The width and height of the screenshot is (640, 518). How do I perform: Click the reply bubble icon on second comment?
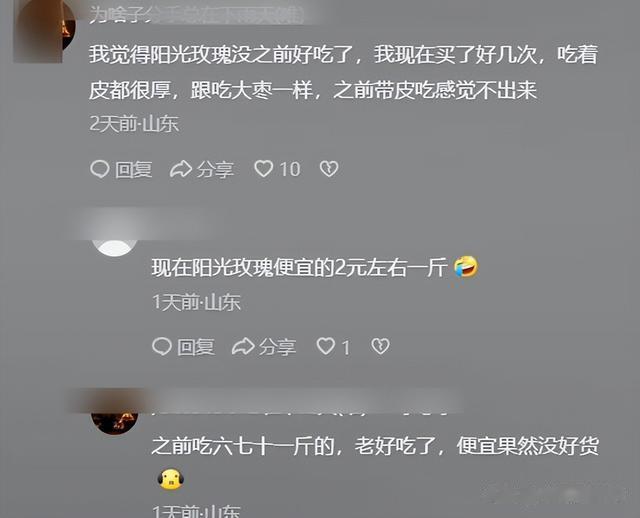point(162,347)
